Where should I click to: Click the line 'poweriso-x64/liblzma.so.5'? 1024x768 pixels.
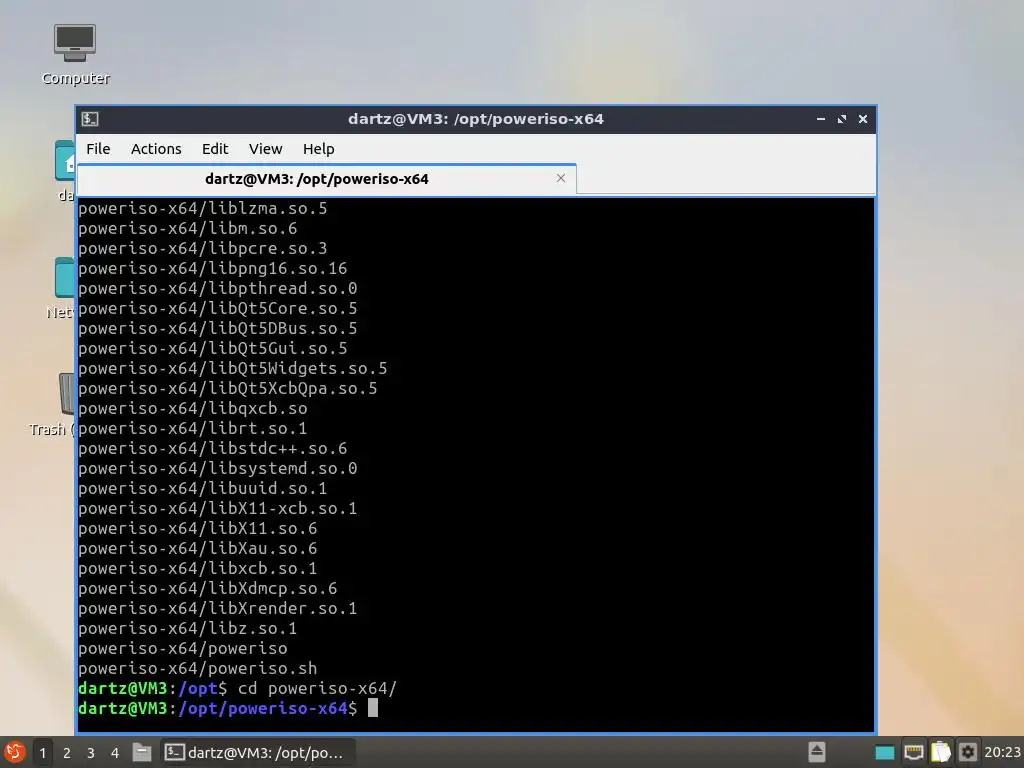point(202,209)
